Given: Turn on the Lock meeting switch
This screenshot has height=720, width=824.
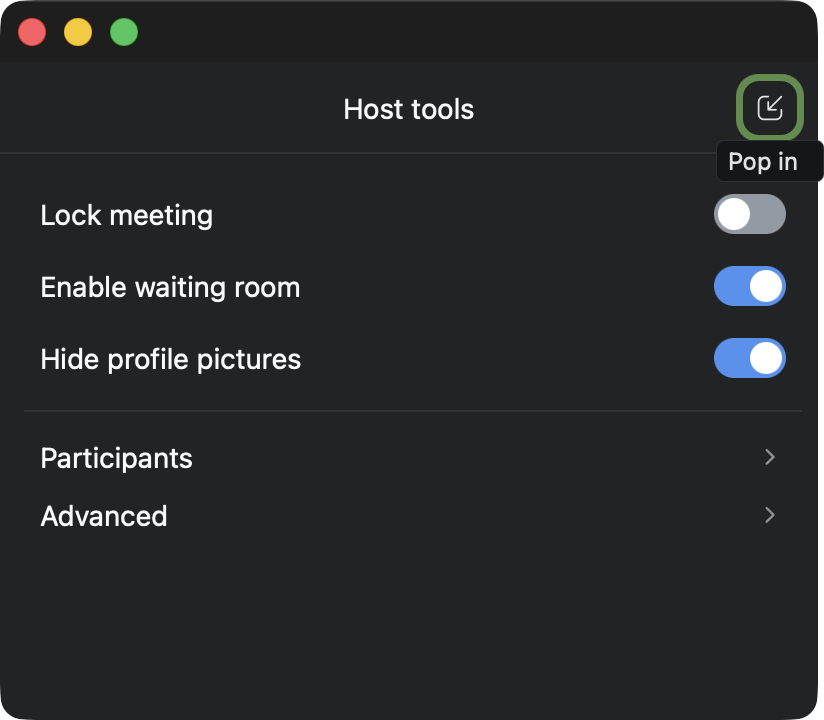Looking at the screenshot, I should click(749, 215).
